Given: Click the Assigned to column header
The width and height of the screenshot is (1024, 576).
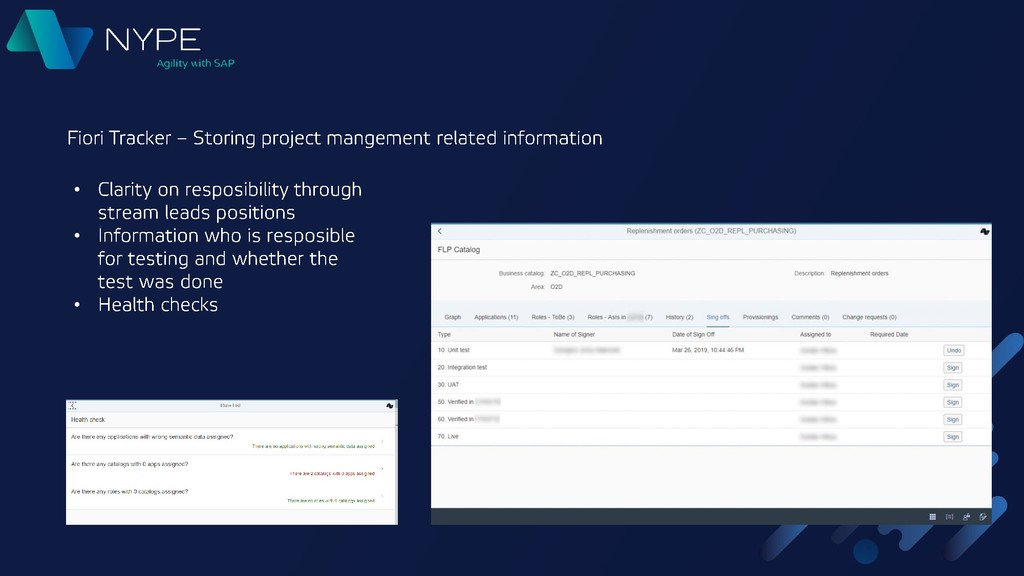Looking at the screenshot, I should (815, 334).
